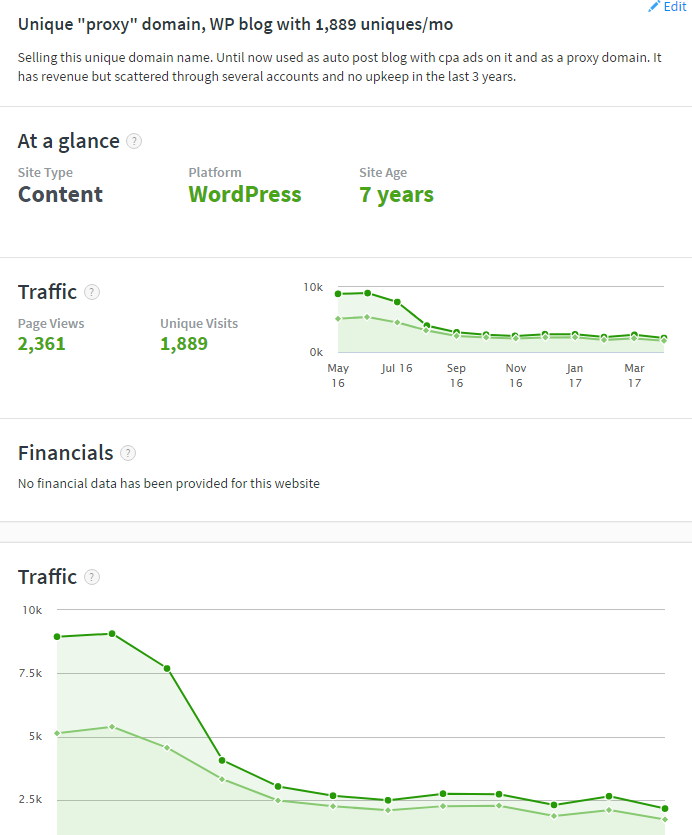Screen dimensions: 692x835
Task: Open the help icon beside At a glance
Action: point(134,141)
